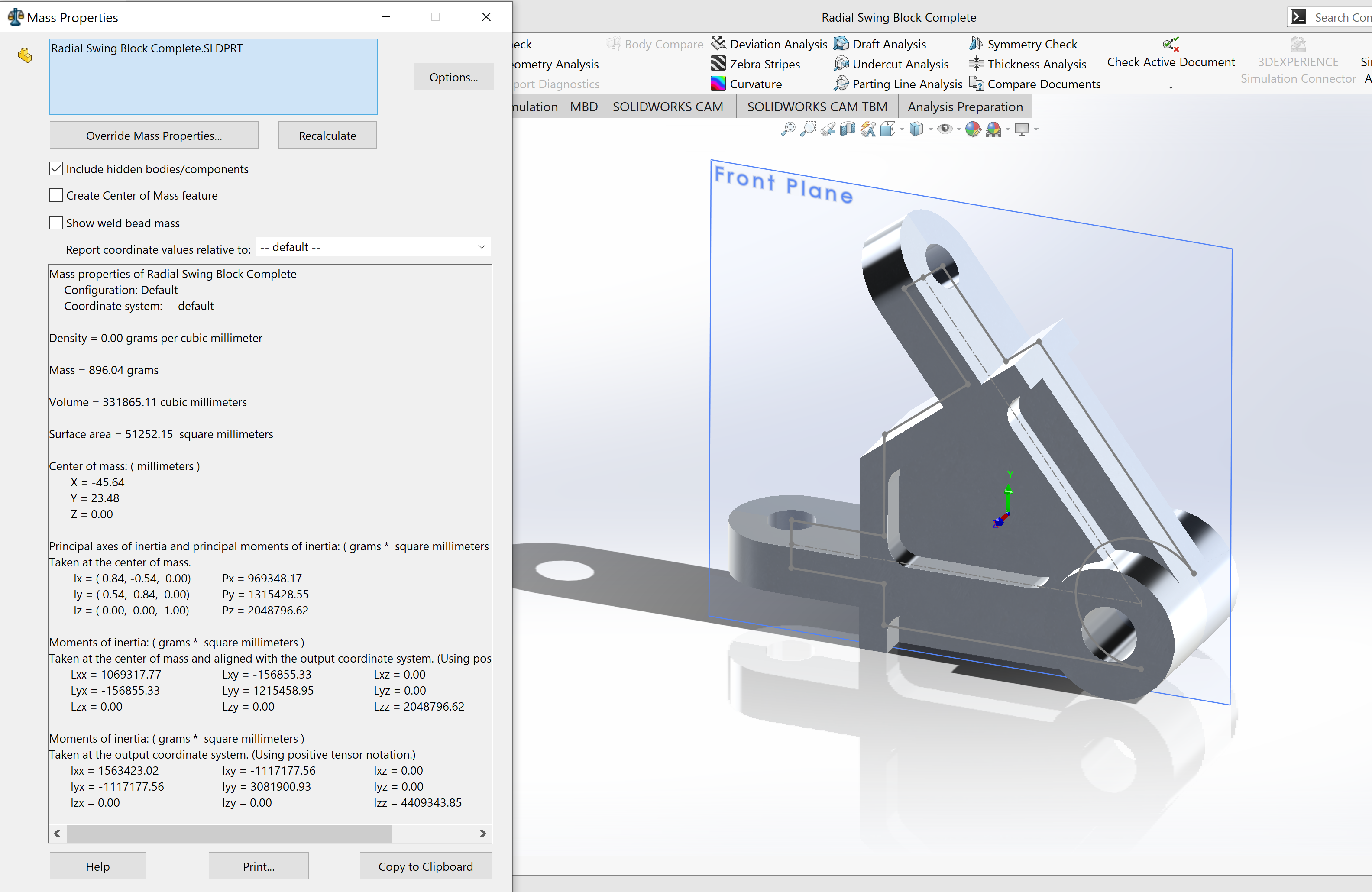Image resolution: width=1372 pixels, height=892 pixels.
Task: Expand the Apply Scene dropdown arrow
Action: tap(1008, 129)
